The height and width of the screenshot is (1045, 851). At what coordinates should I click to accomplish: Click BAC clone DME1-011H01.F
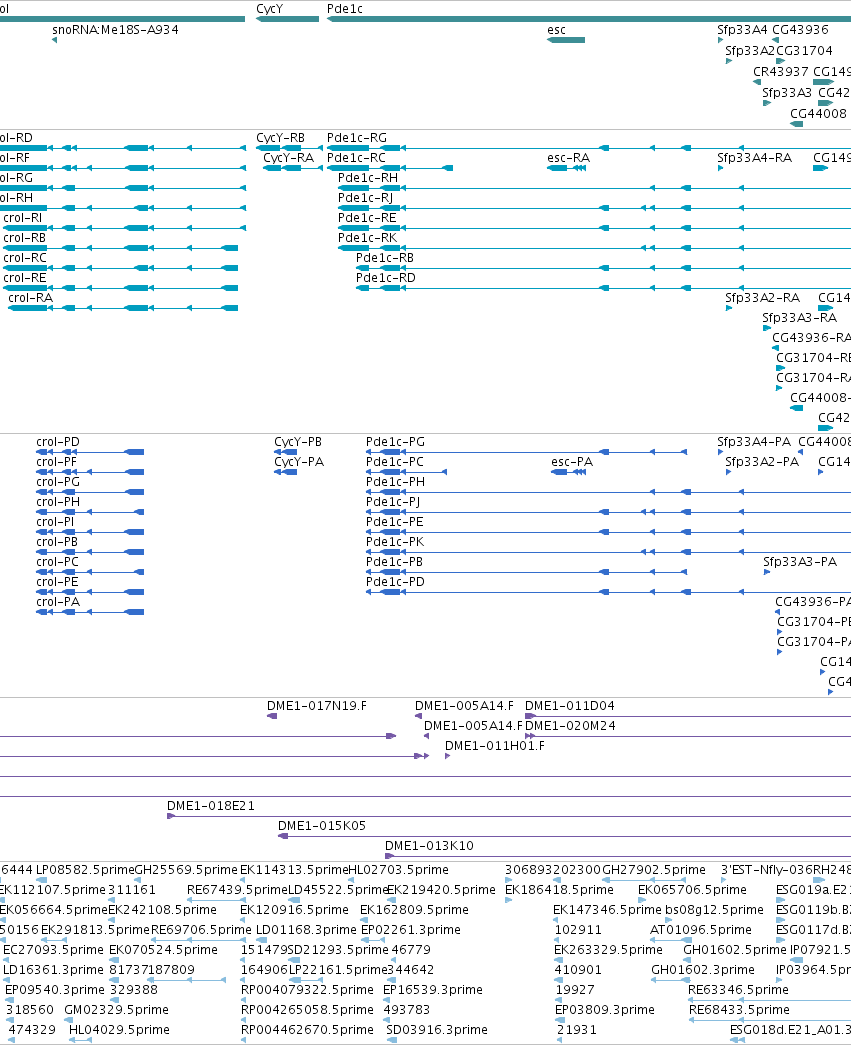pyautogui.click(x=494, y=746)
